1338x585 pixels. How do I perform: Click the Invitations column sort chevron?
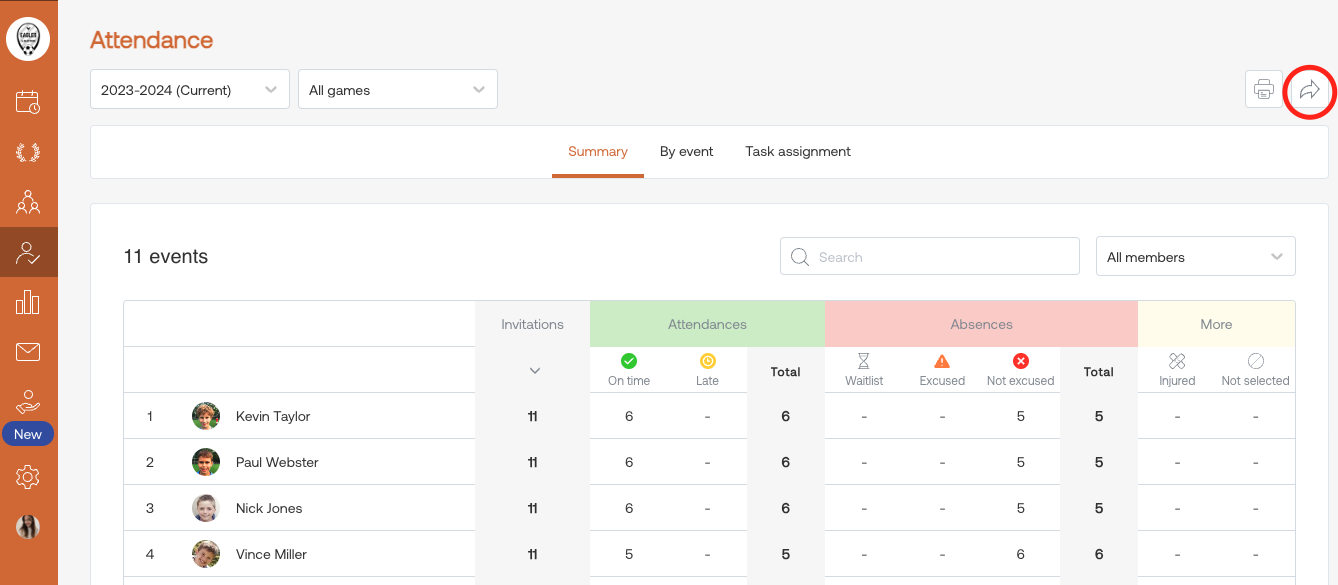point(534,371)
